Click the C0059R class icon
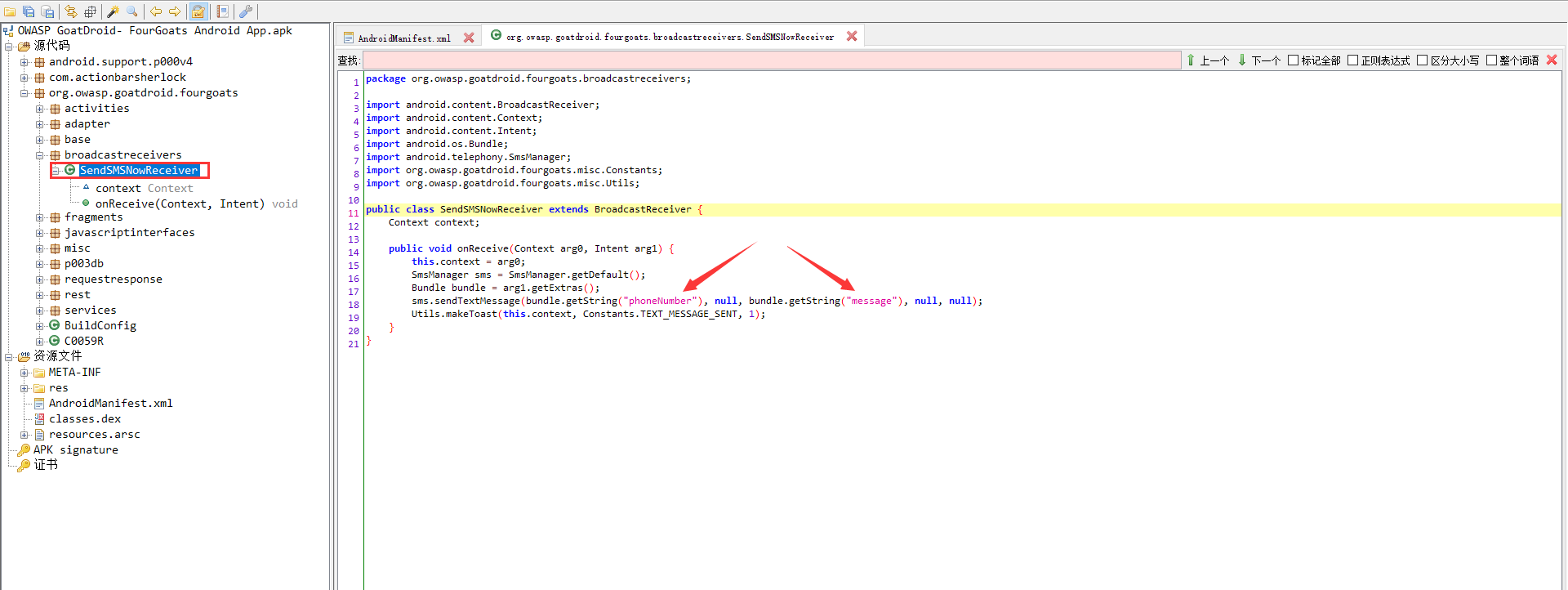The width and height of the screenshot is (1568, 590). tap(55, 341)
